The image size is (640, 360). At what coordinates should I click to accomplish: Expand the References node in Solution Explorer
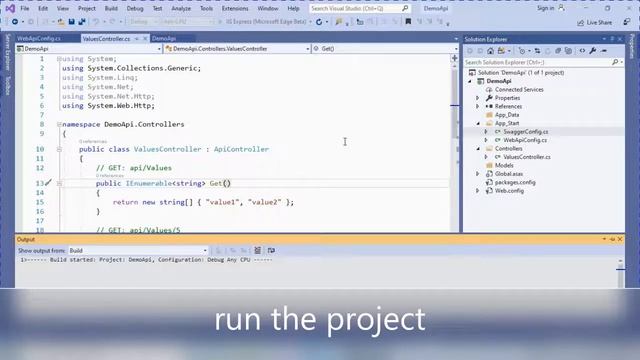(478, 107)
